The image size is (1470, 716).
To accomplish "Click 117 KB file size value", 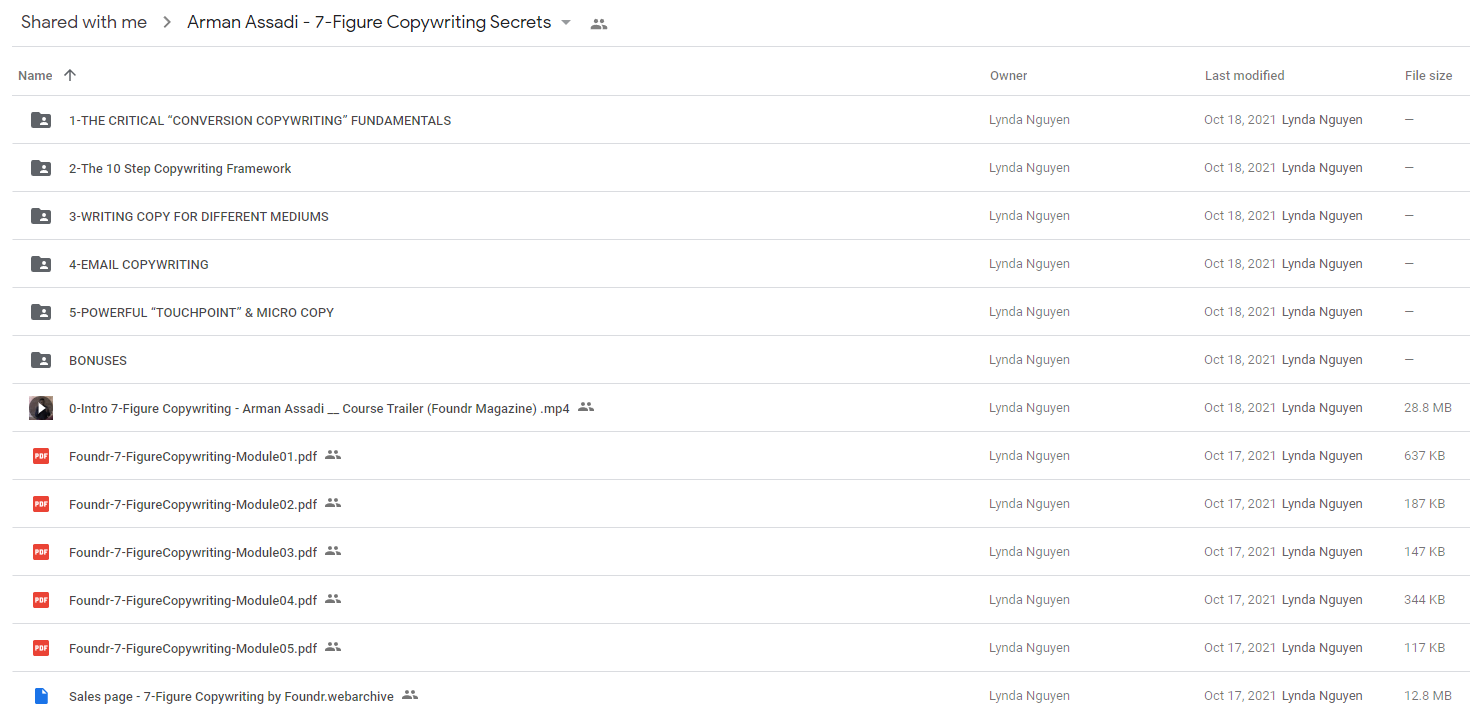I will (x=1424, y=648).
